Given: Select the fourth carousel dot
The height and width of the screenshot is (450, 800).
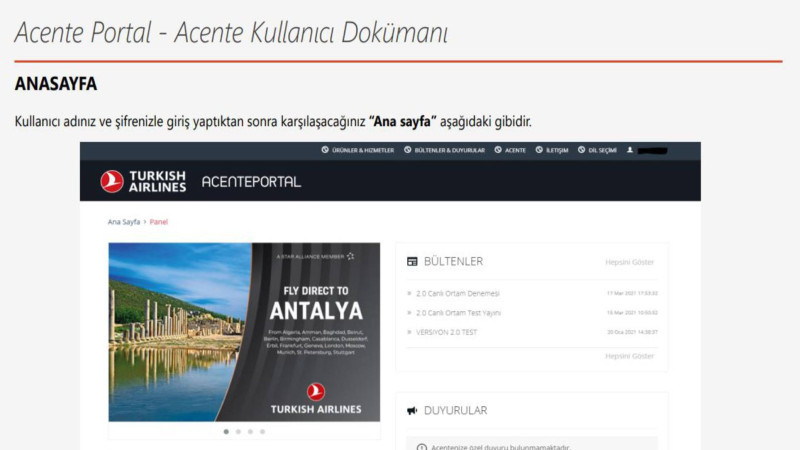Looking at the screenshot, I should click(x=263, y=432).
